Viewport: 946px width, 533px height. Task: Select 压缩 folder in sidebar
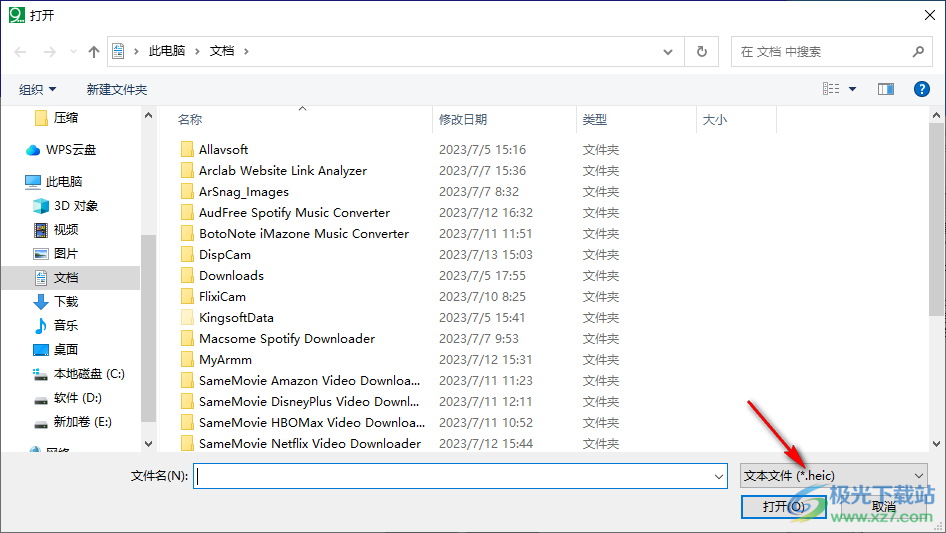[x=66, y=118]
